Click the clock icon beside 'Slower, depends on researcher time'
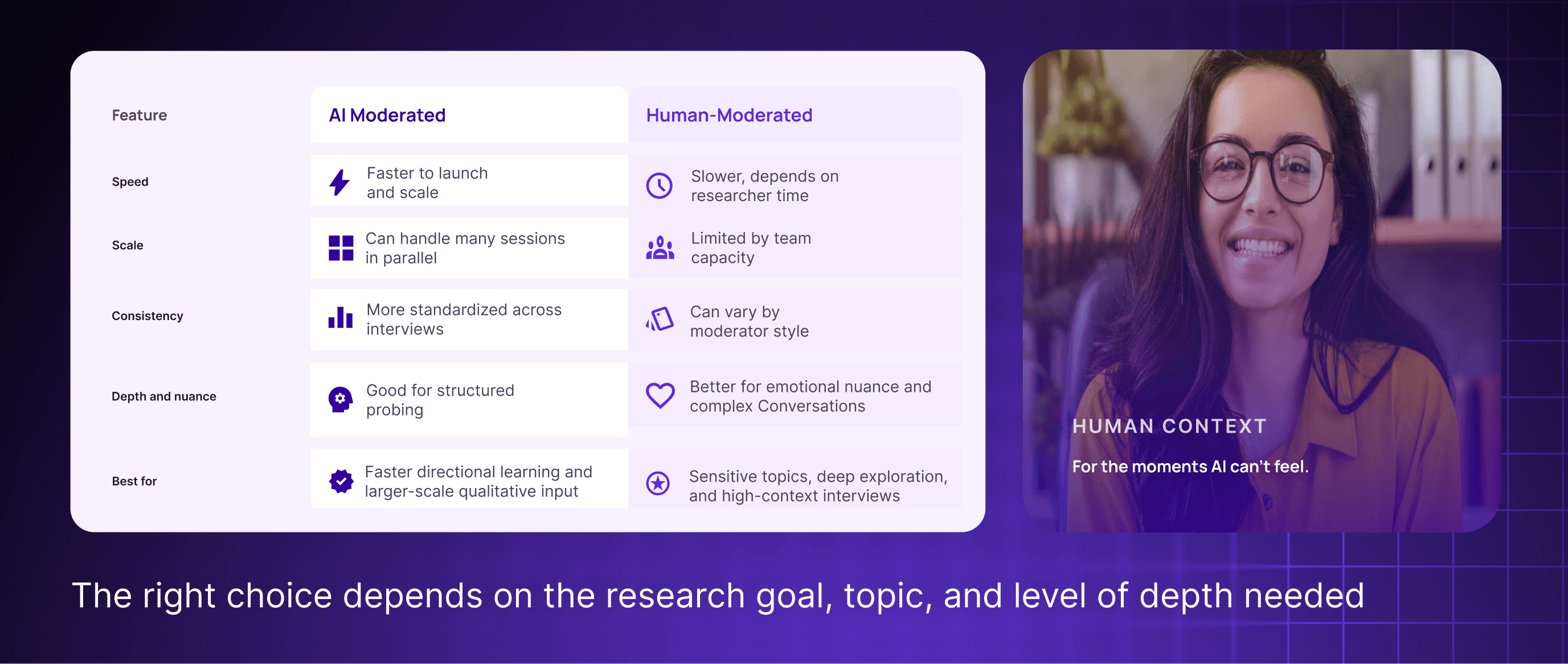The width and height of the screenshot is (1568, 664). (659, 186)
